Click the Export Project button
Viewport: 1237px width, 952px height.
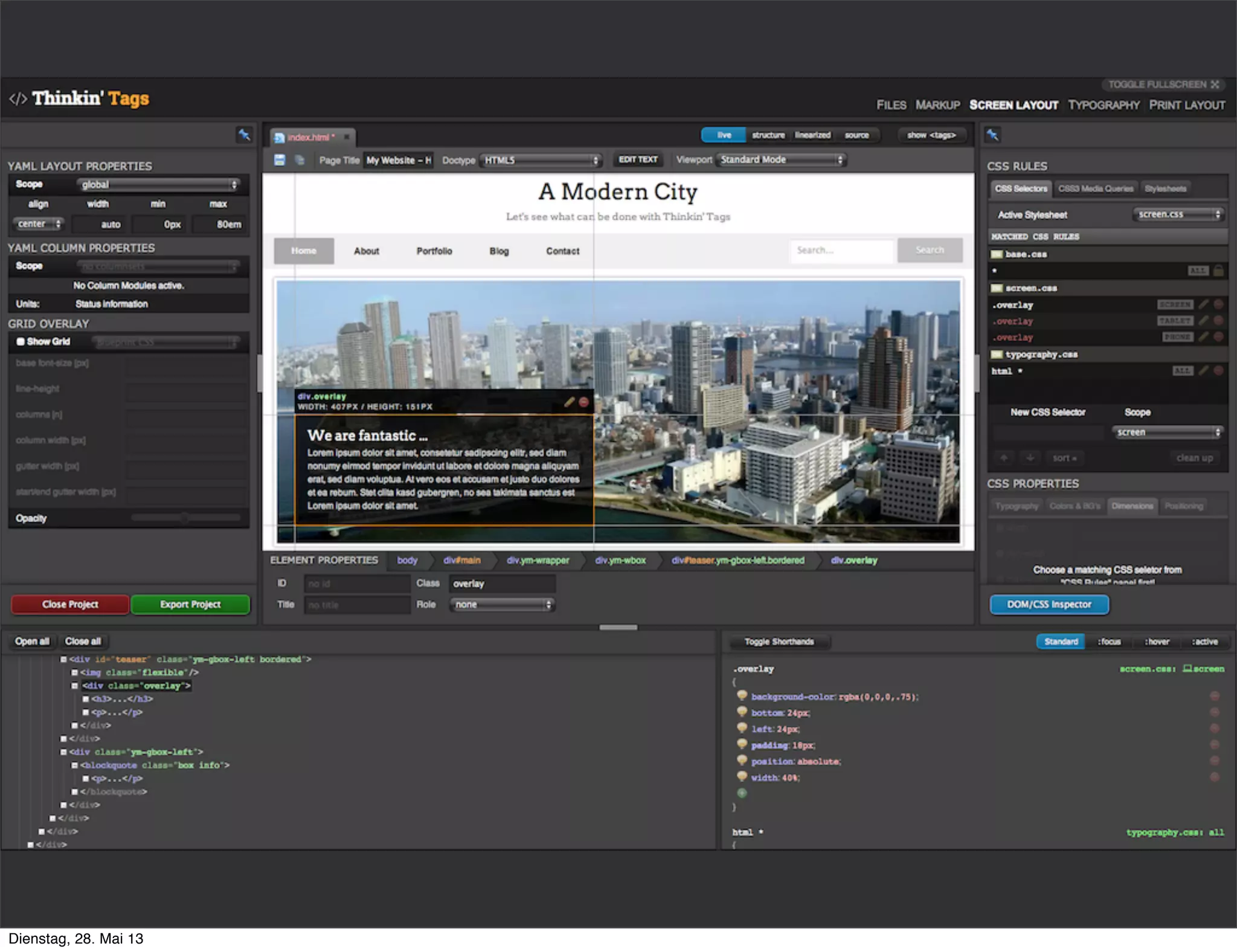[x=190, y=604]
